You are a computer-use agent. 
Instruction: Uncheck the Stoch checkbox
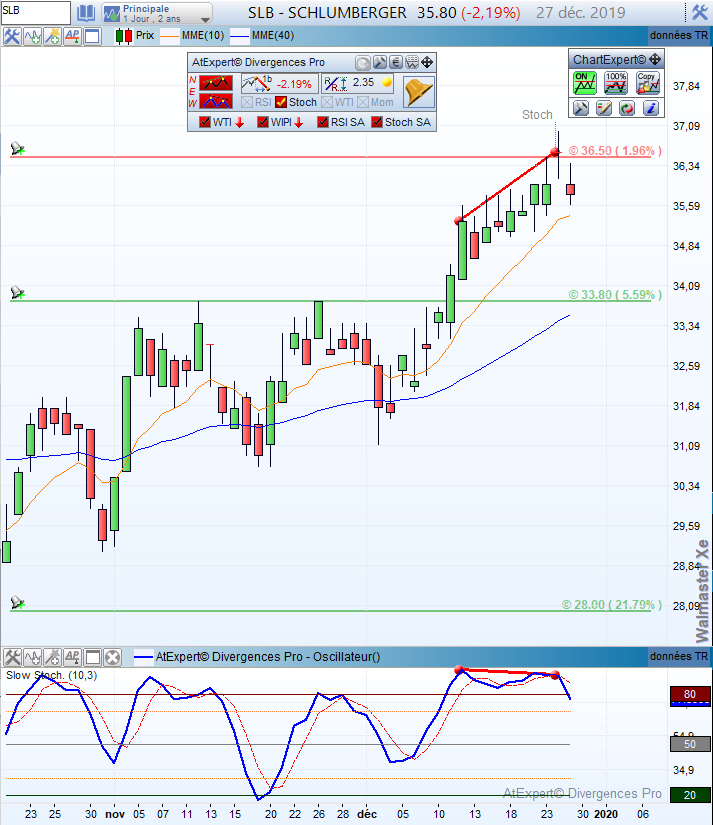(281, 102)
